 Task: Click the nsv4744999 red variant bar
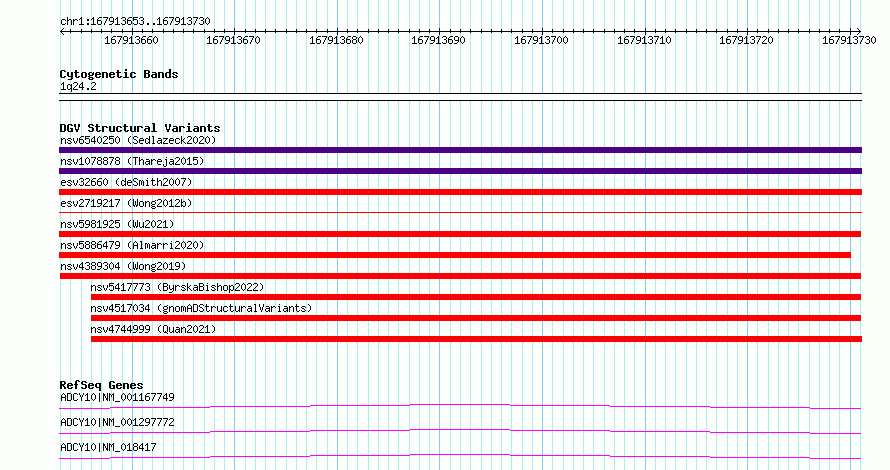pyautogui.click(x=476, y=339)
